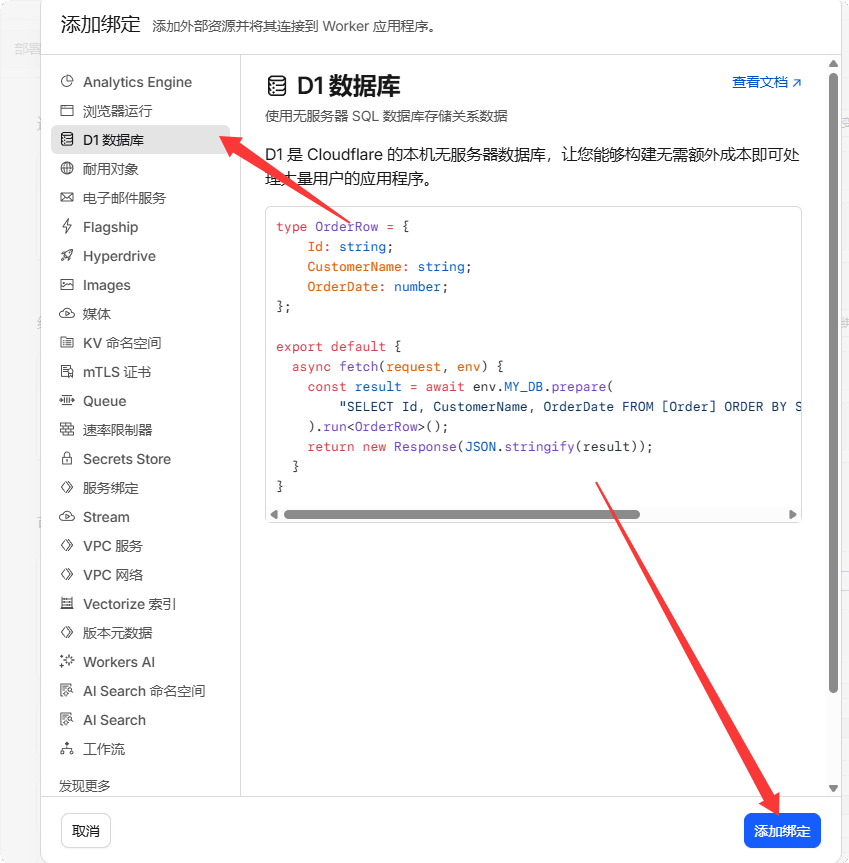Select Queue binding option
This screenshot has width=849, height=863.
click(140, 401)
